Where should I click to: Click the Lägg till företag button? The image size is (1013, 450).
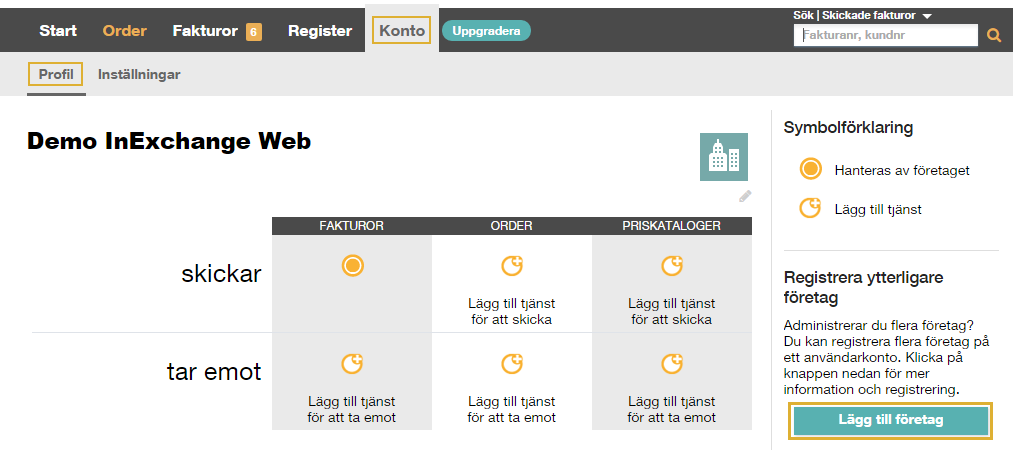(891, 420)
